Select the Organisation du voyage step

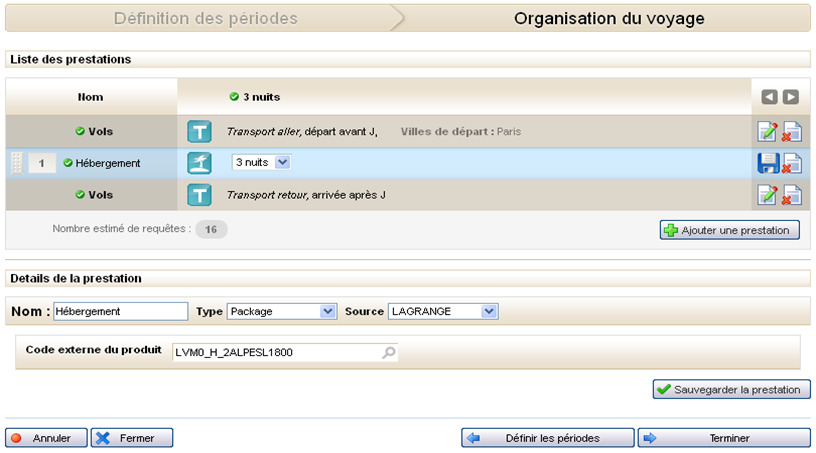point(608,18)
